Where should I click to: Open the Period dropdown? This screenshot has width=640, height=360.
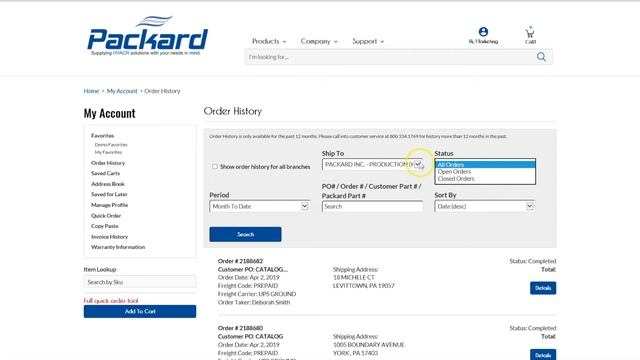point(260,207)
